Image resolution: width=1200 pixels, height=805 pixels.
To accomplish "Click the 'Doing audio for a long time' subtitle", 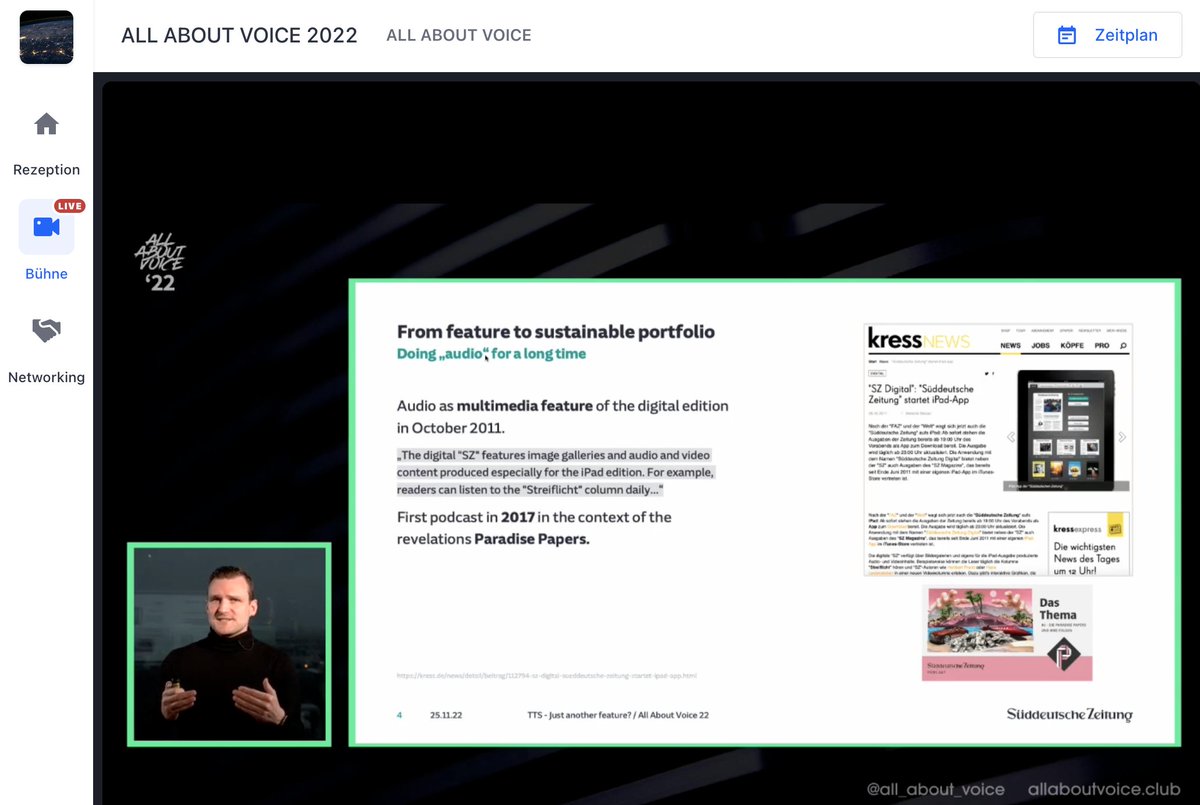I will coord(491,354).
